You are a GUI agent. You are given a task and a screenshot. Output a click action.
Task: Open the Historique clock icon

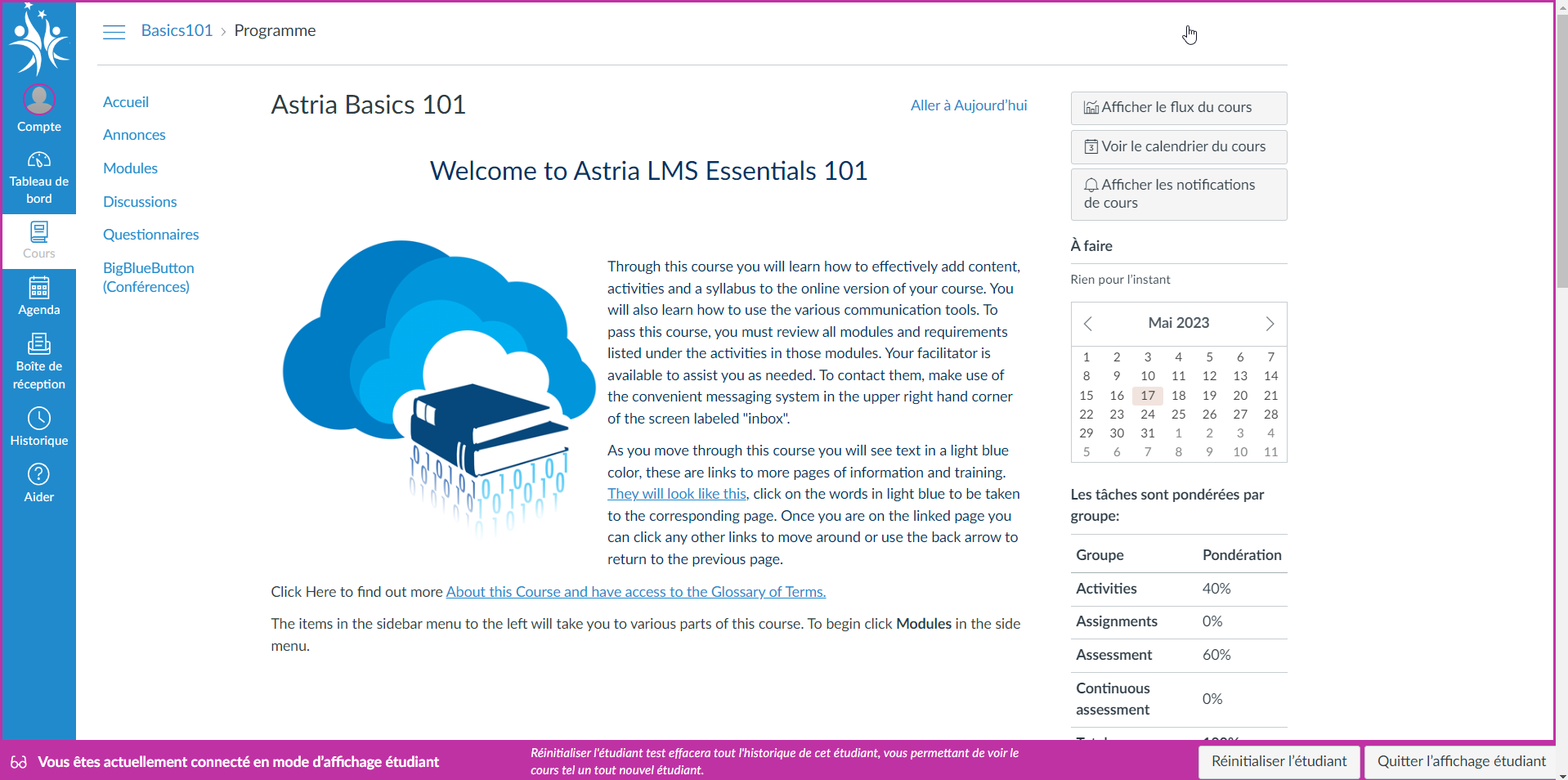coord(38,427)
